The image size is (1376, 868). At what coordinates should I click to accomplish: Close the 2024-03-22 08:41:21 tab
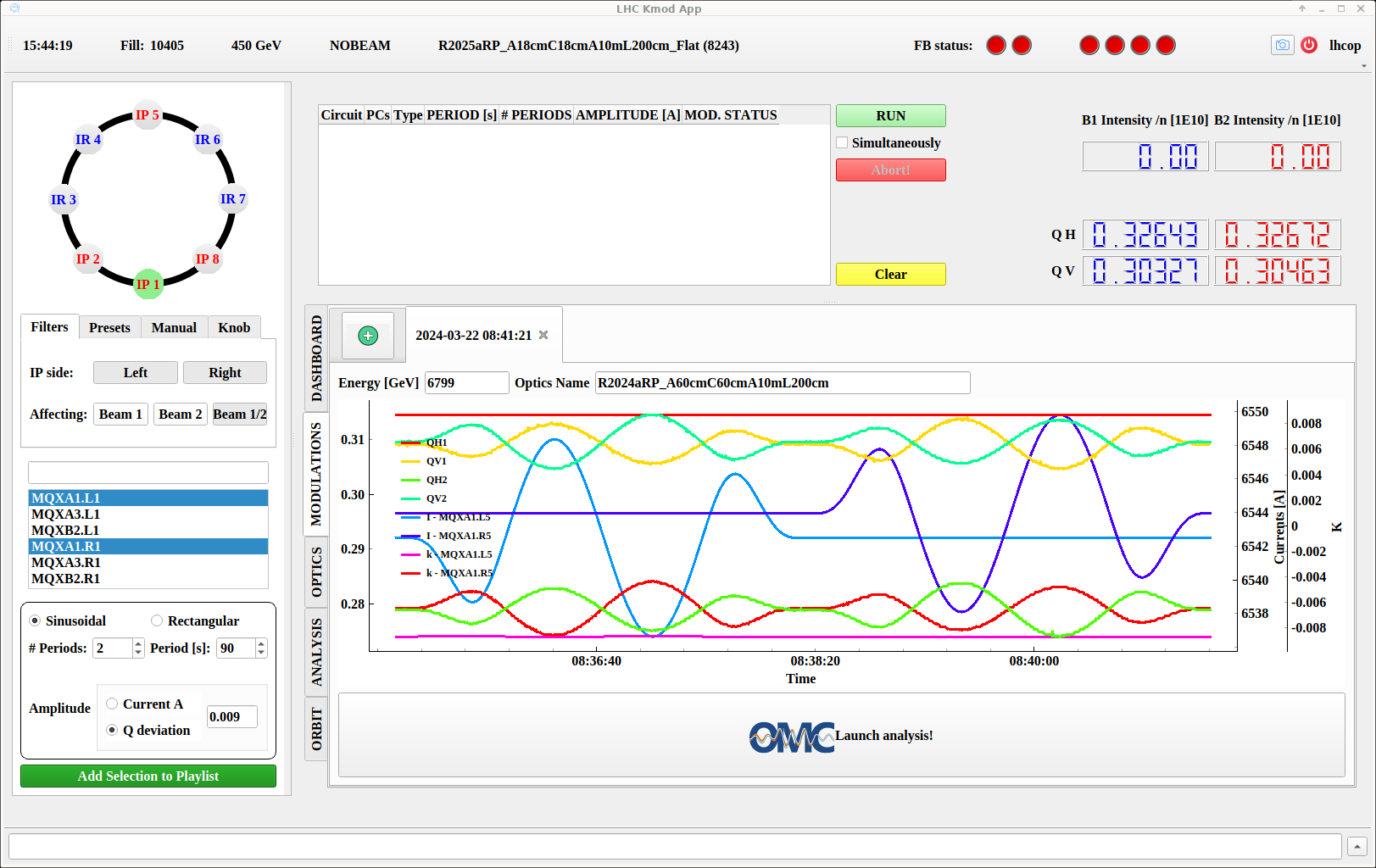(x=543, y=335)
